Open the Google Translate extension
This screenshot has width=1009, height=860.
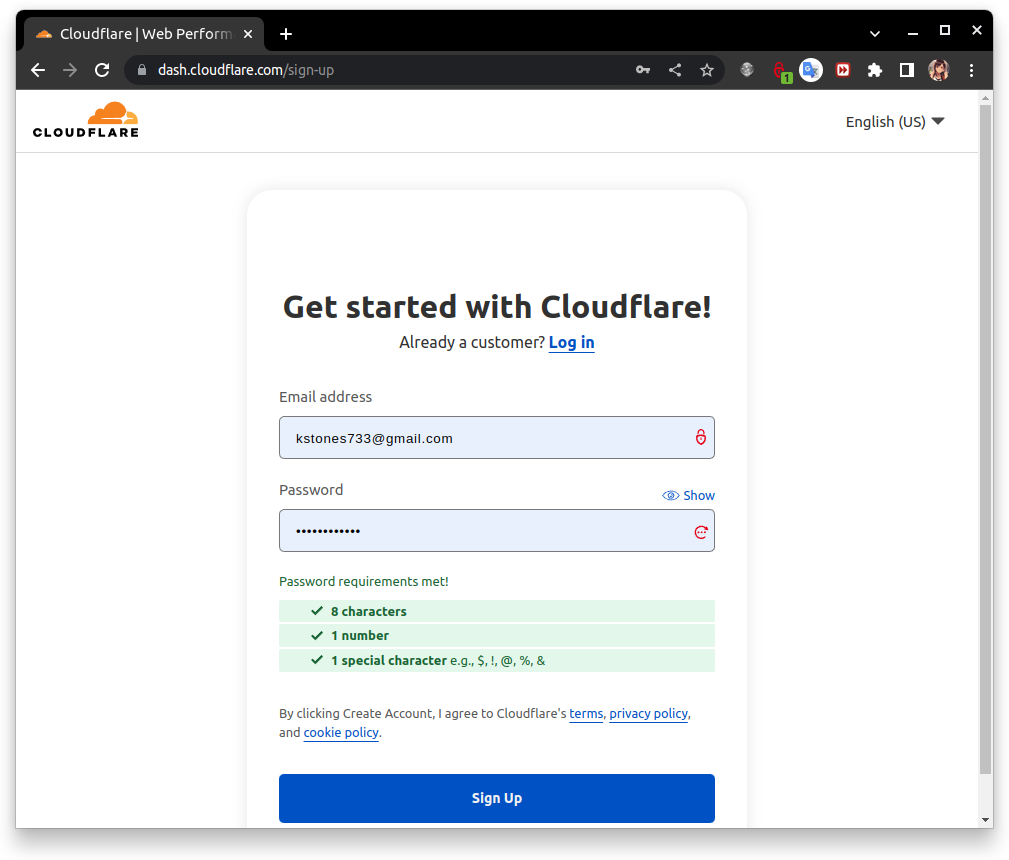pos(810,70)
